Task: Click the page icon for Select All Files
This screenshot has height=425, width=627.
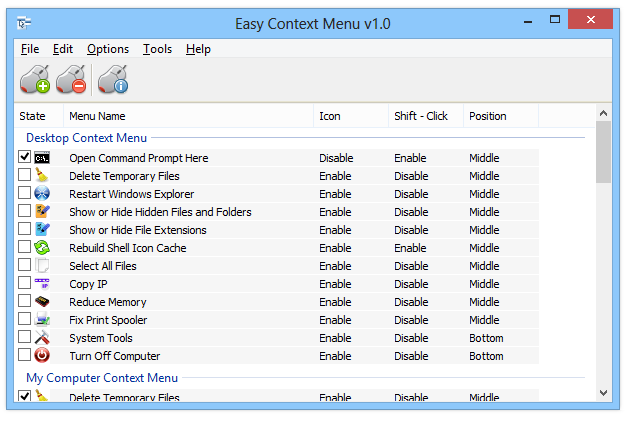Action: click(42, 265)
